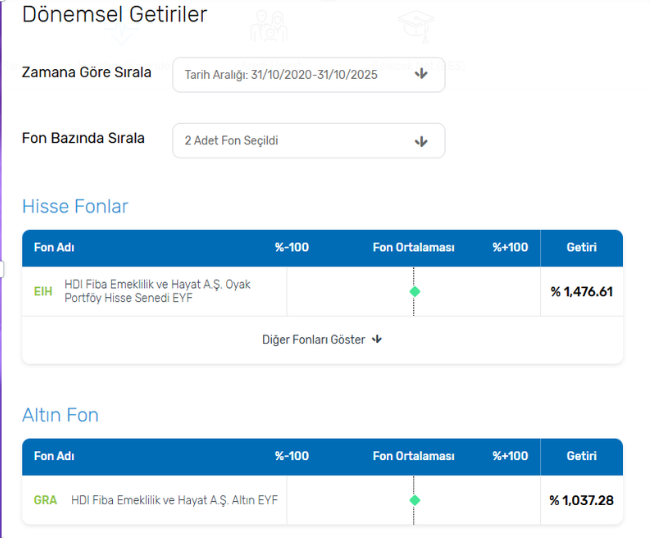
Task: Click Fon Ortalaması header in Altın Fon table
Action: [413, 456]
